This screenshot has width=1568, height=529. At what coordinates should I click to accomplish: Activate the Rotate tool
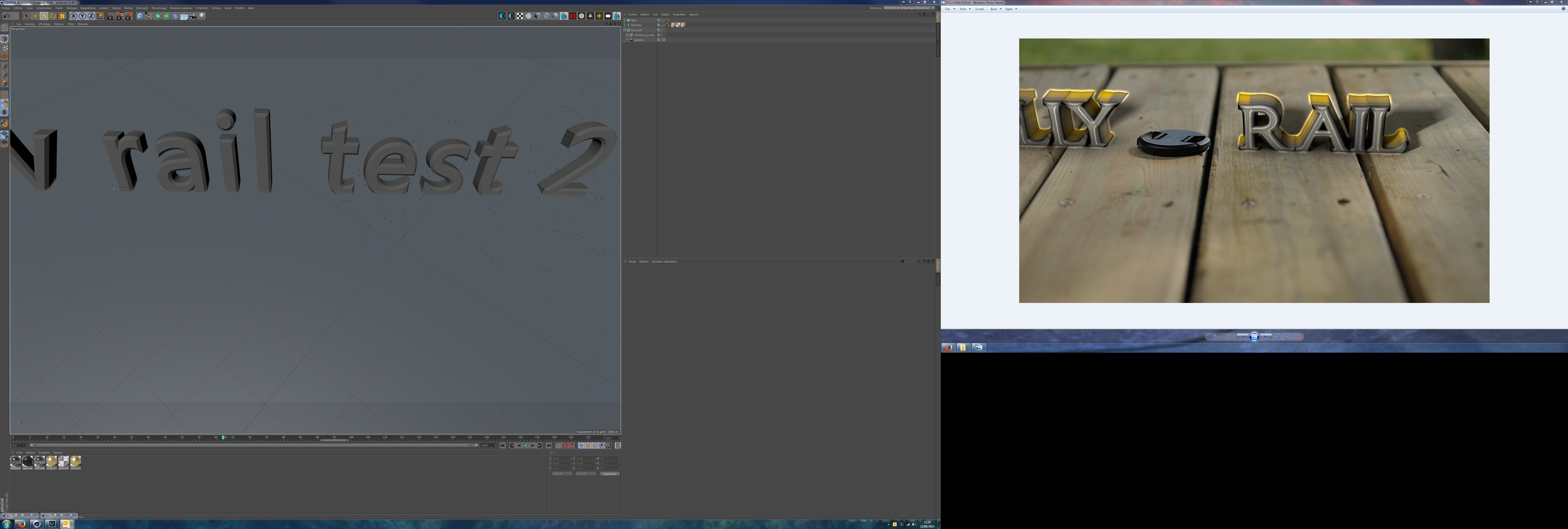tap(53, 16)
